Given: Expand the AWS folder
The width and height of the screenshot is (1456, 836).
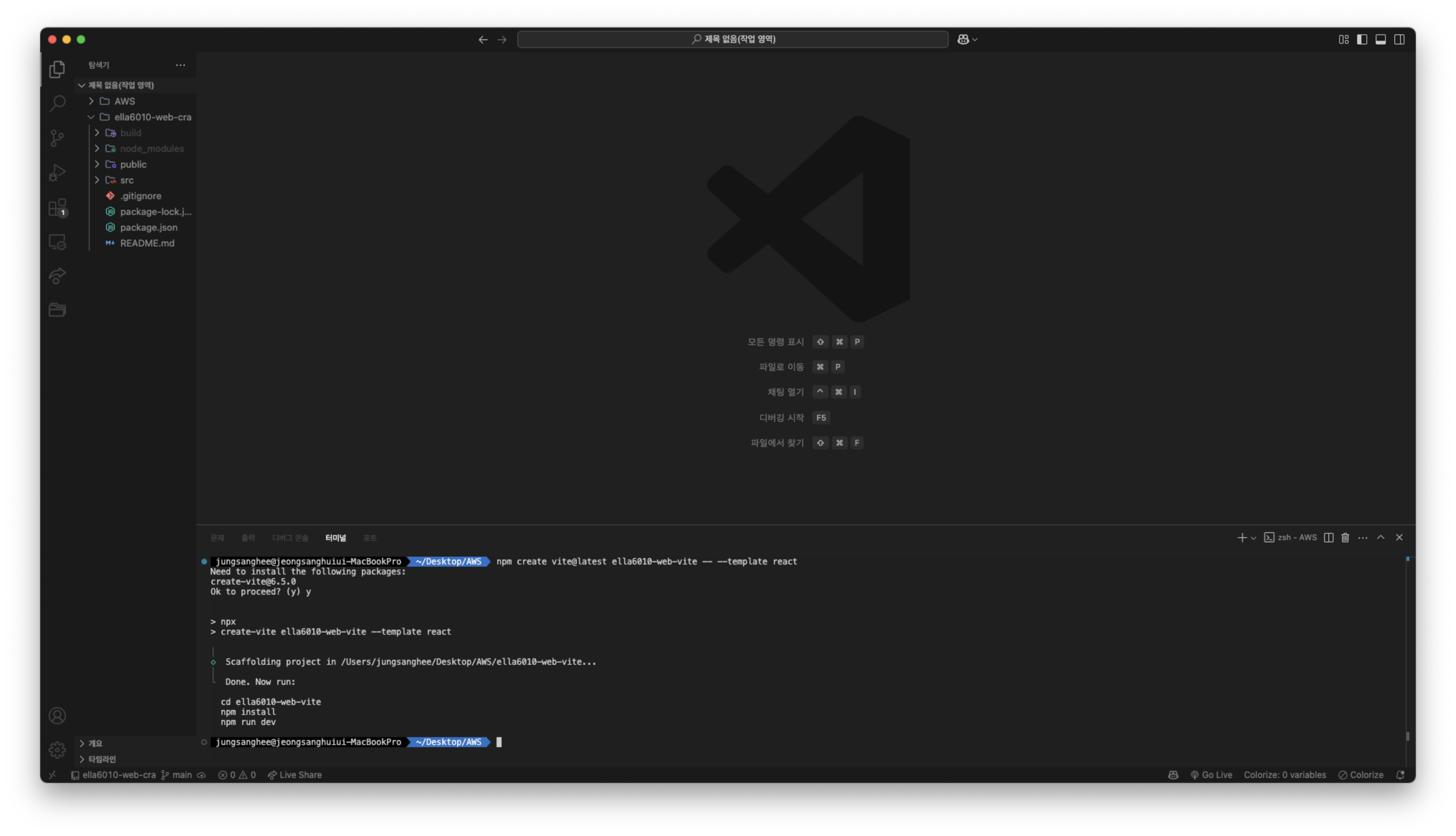Looking at the screenshot, I should 135,101.
